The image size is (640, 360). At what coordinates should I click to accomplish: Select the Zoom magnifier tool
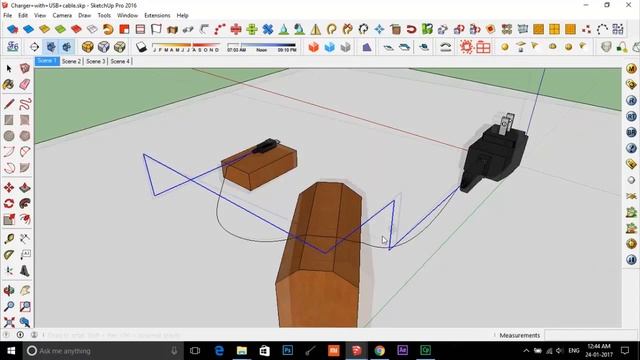tap(9, 306)
